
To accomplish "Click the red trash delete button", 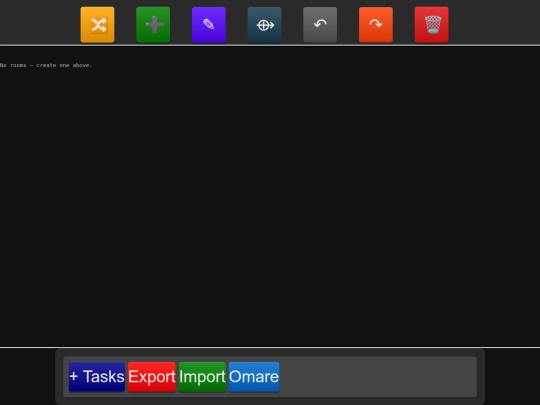I will (x=432, y=25).
